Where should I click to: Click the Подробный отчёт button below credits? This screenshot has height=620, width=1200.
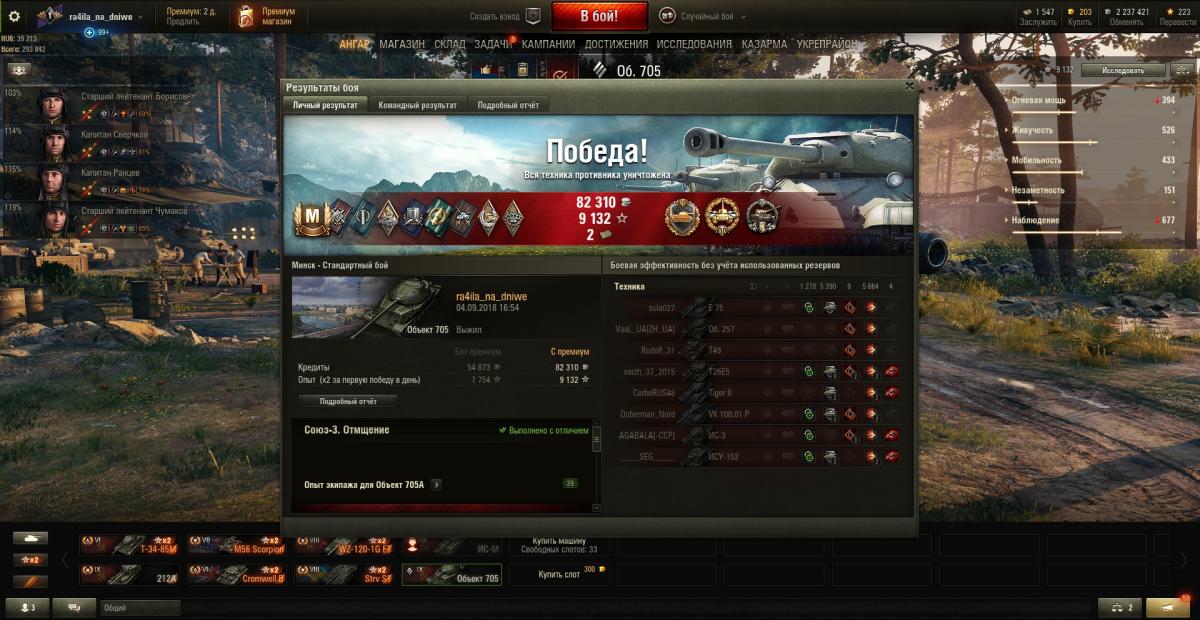tap(348, 401)
